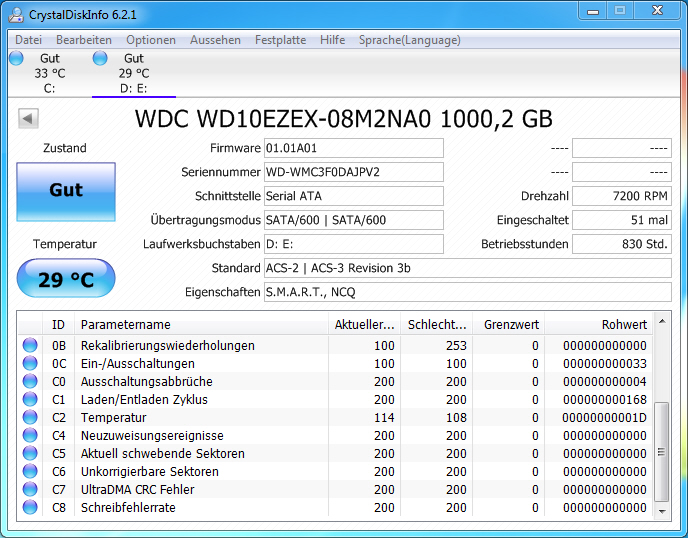The height and width of the screenshot is (538, 688).
Task: Click the ID column header
Action: pyautogui.click(x=58, y=325)
